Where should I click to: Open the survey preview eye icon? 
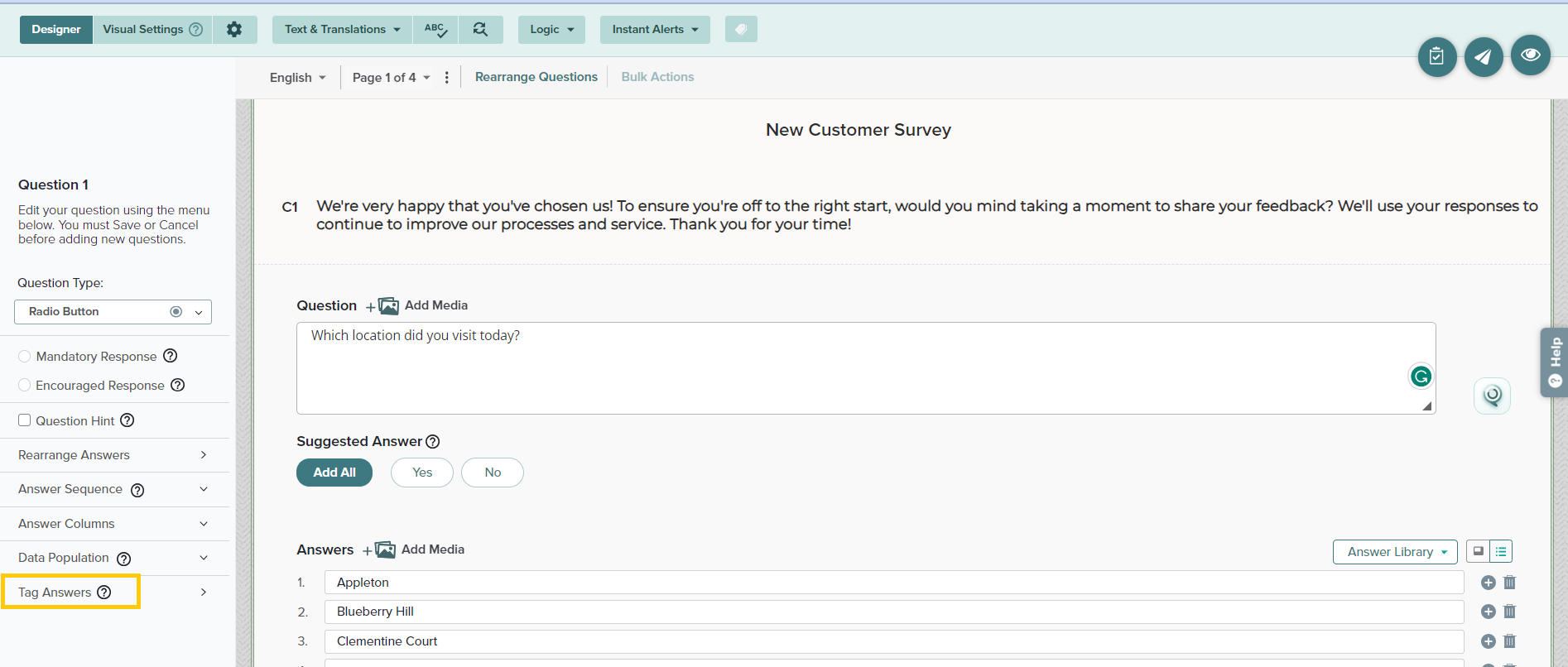pyautogui.click(x=1530, y=55)
